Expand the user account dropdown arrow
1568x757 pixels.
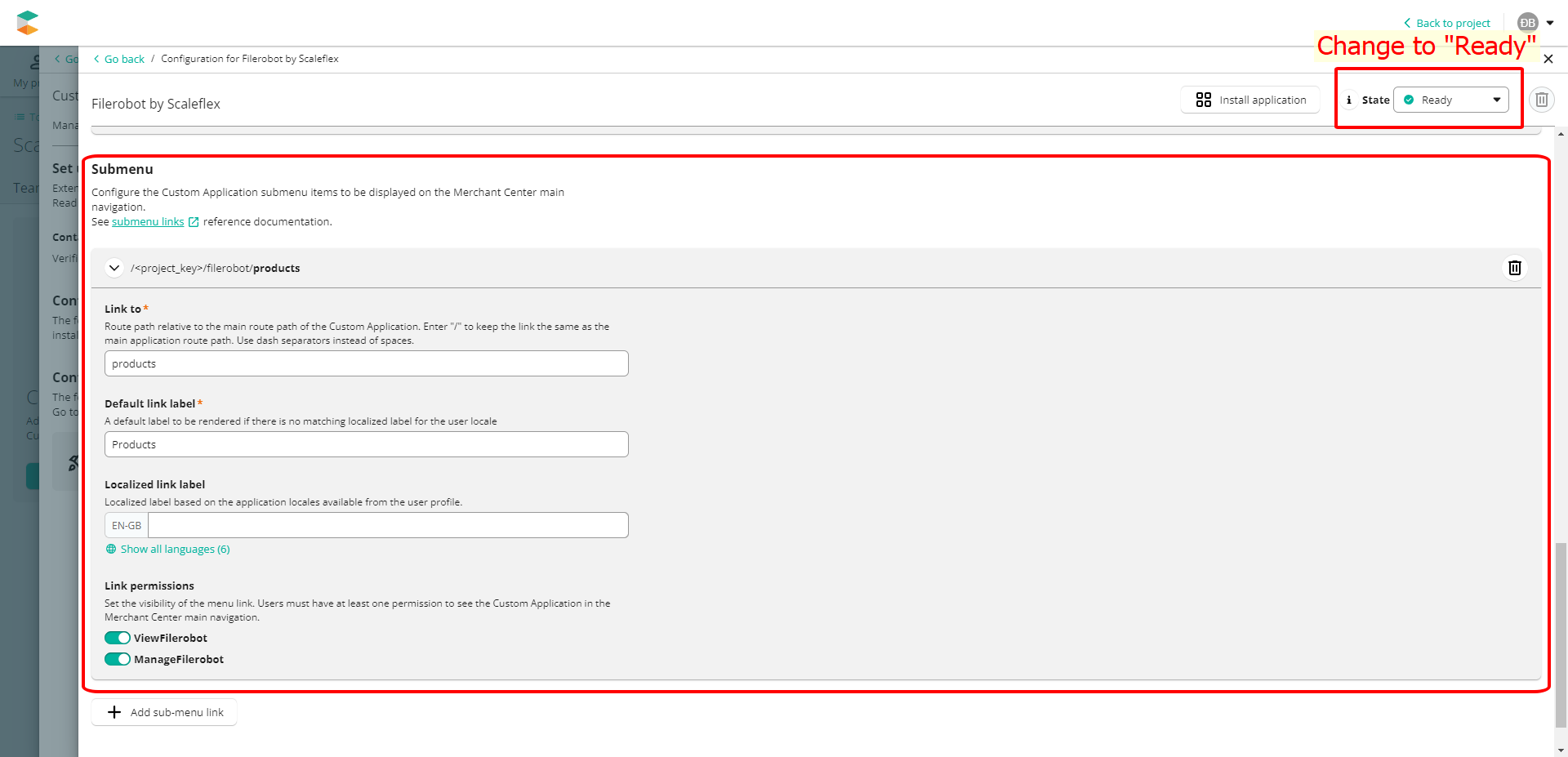pos(1550,23)
